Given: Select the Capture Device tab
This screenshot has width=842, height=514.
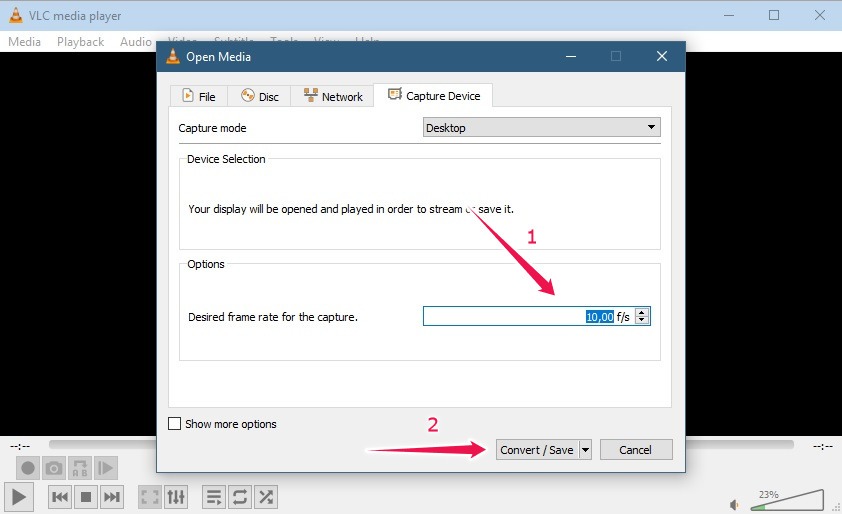Looking at the screenshot, I should point(433,96).
